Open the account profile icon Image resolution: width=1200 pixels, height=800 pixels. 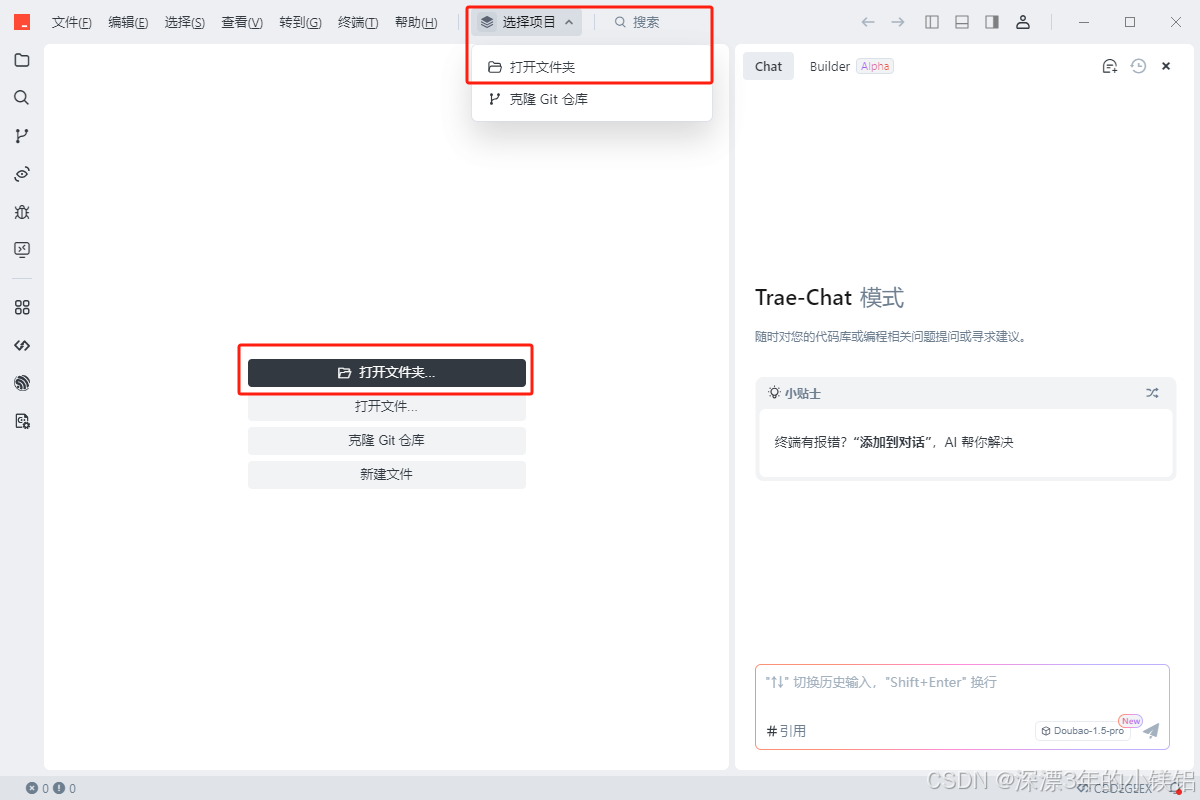[1022, 22]
